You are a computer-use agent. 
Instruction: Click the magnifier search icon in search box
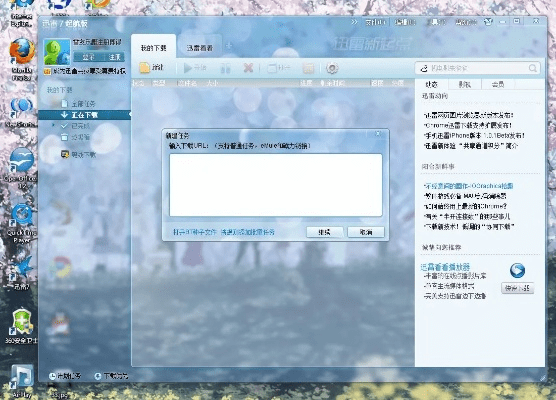point(533,68)
